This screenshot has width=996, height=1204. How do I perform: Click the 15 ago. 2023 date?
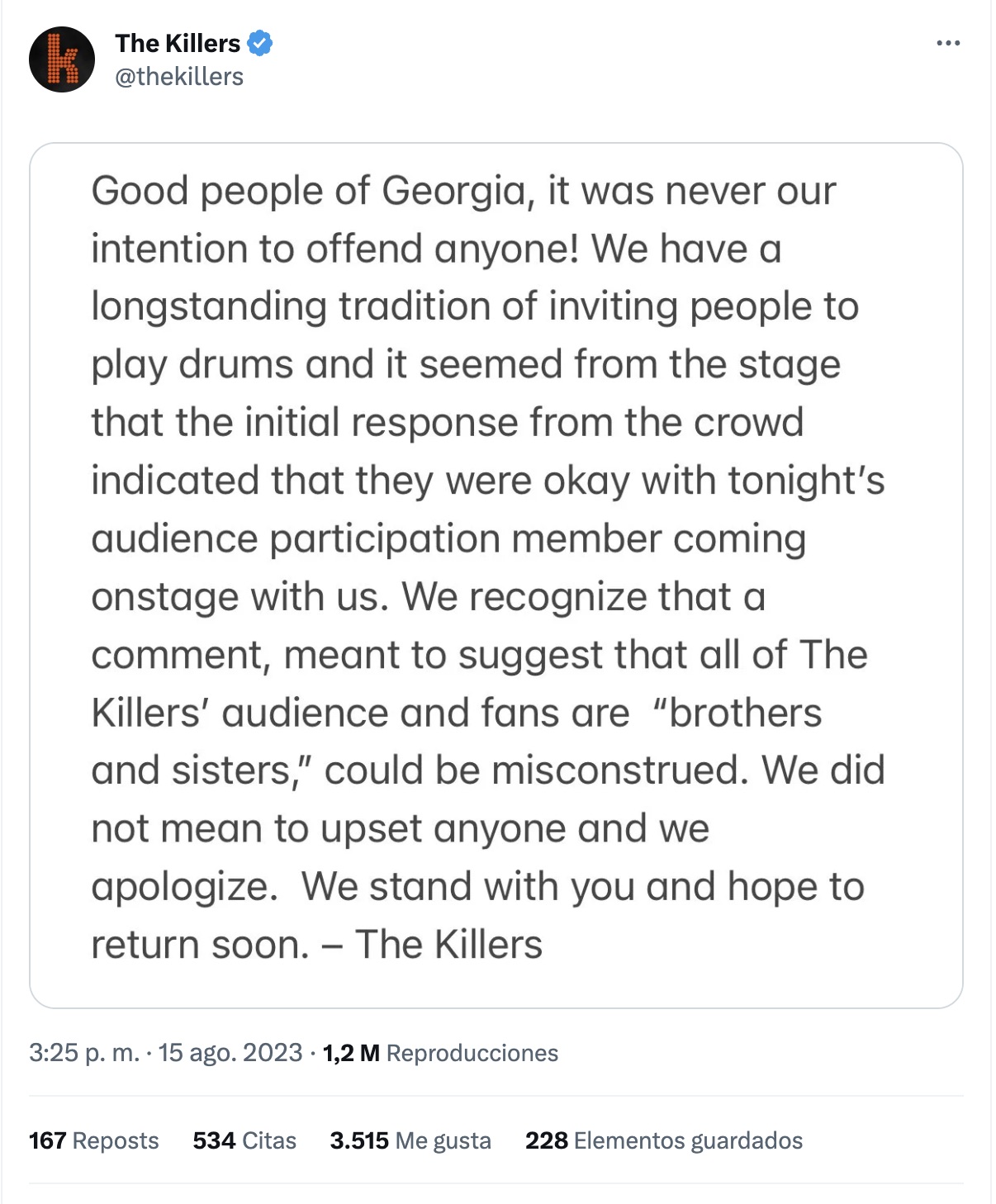[230, 1053]
